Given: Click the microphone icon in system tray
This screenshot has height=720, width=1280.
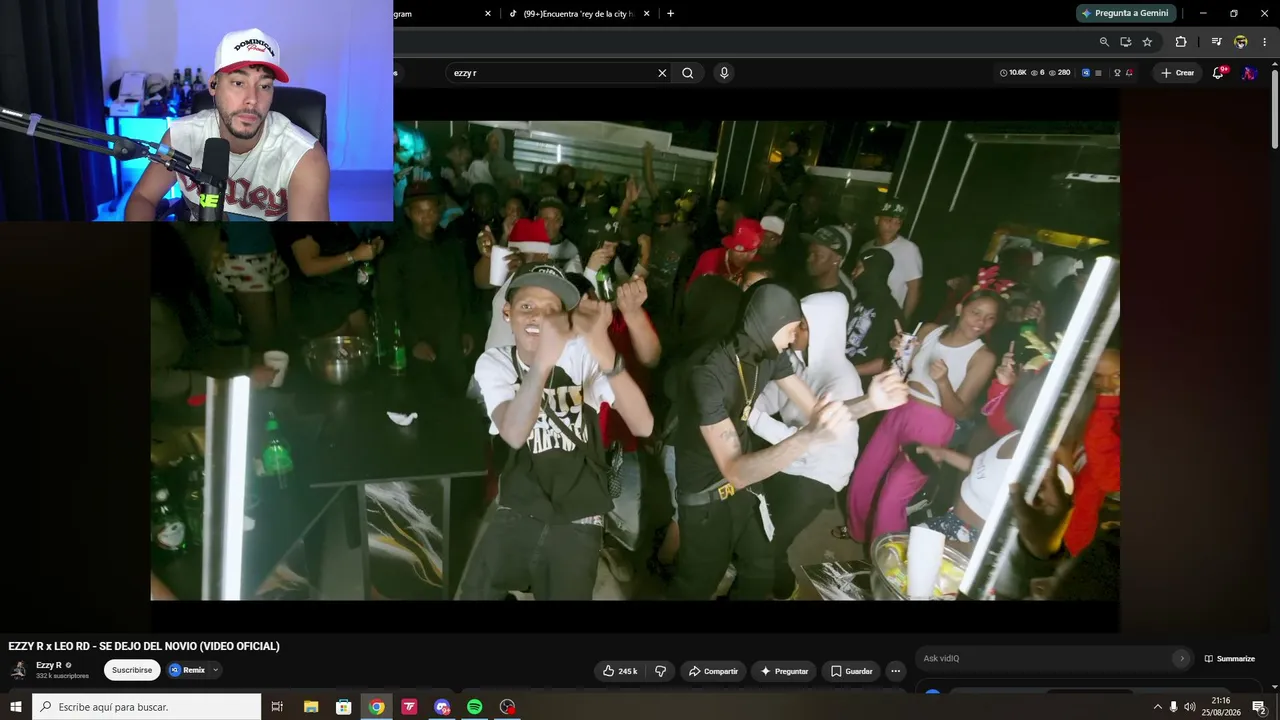Looking at the screenshot, I should click(1174, 707).
